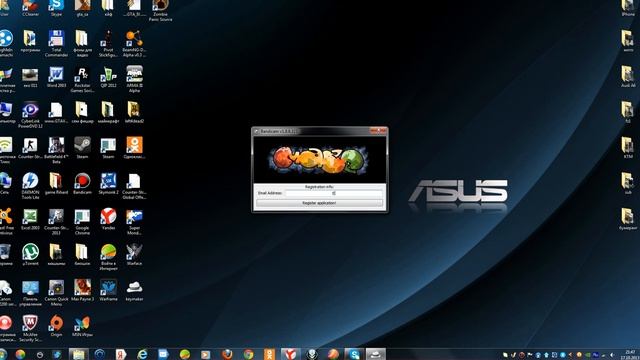Open Firefox from the taskbar
The image size is (640, 360).
(x=227, y=354)
